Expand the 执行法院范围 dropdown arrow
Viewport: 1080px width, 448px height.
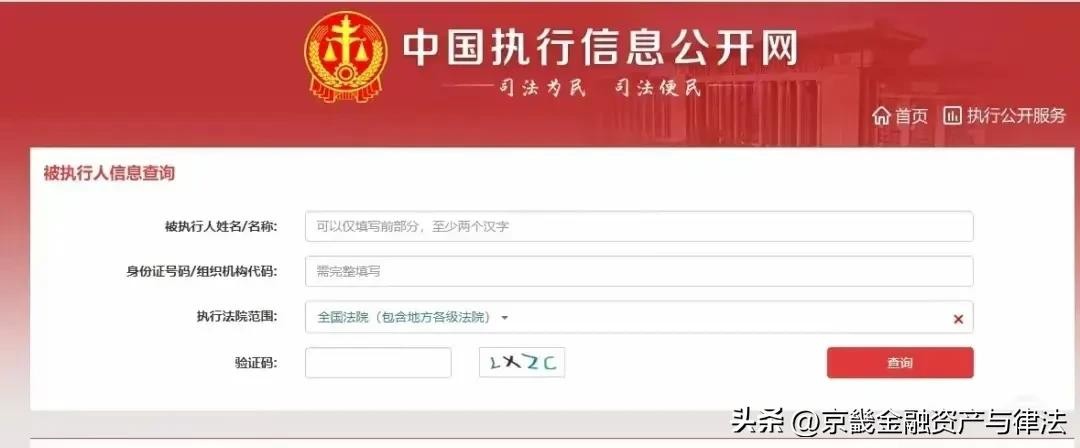[504, 318]
